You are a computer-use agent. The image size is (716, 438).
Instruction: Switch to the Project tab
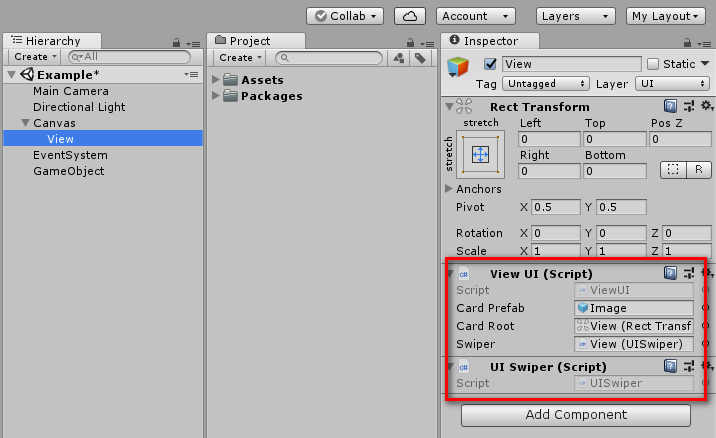pos(256,41)
